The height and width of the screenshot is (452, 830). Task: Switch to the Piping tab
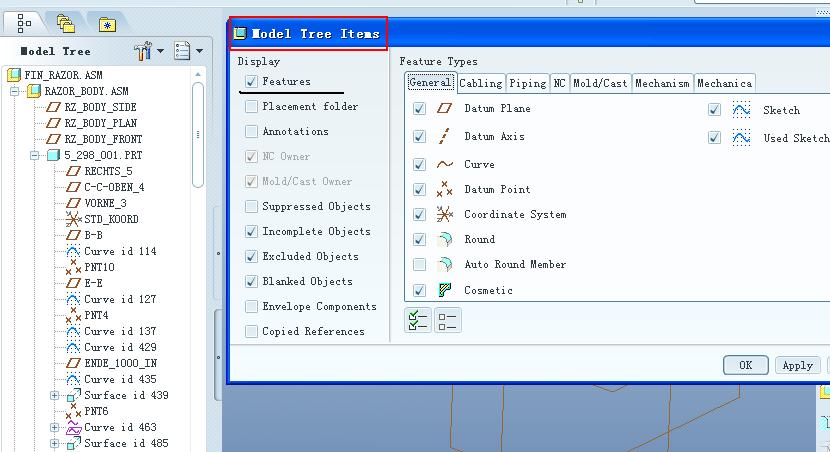click(x=527, y=83)
